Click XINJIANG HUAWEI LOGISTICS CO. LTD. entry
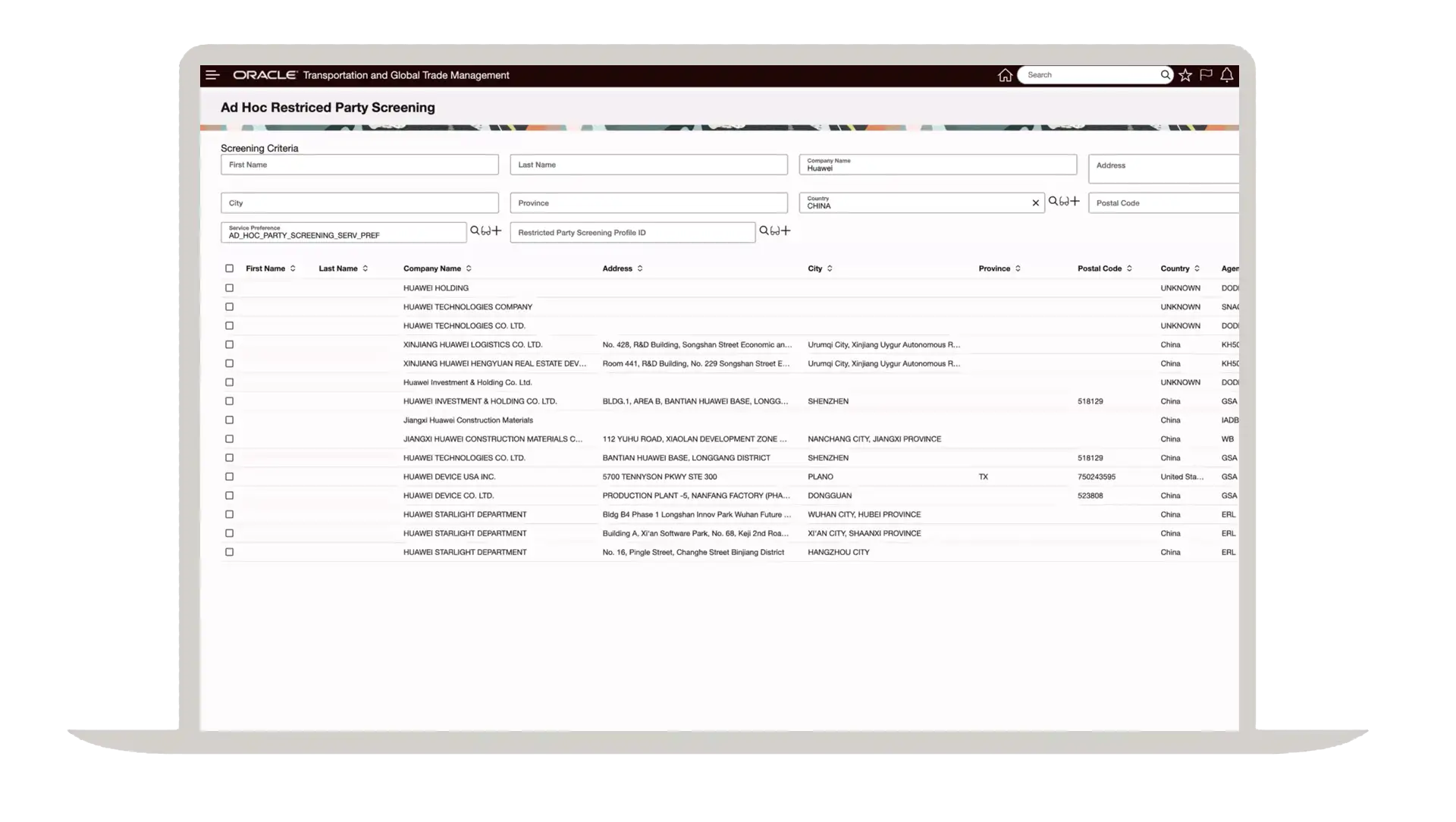Viewport: 1456px width, 822px height. pos(472,345)
